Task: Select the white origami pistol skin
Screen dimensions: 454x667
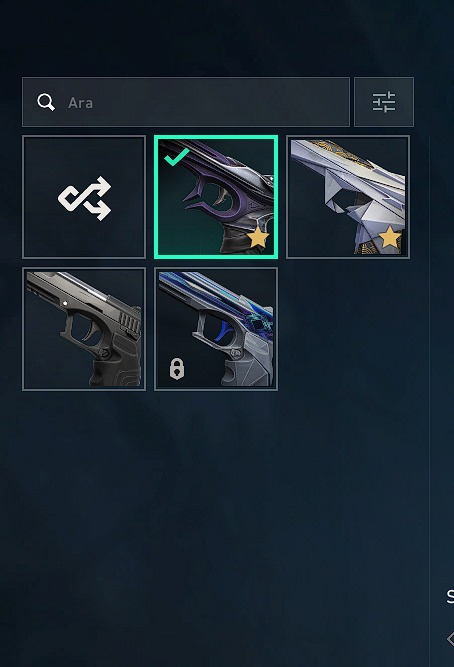Action: point(348,197)
